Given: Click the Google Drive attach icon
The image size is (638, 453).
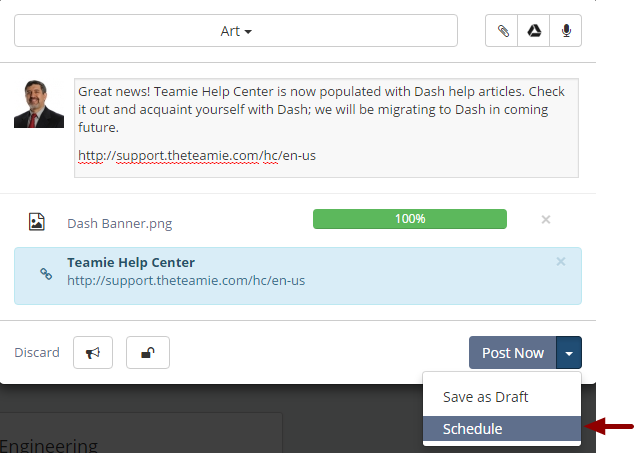Looking at the screenshot, I should click(x=534, y=31).
